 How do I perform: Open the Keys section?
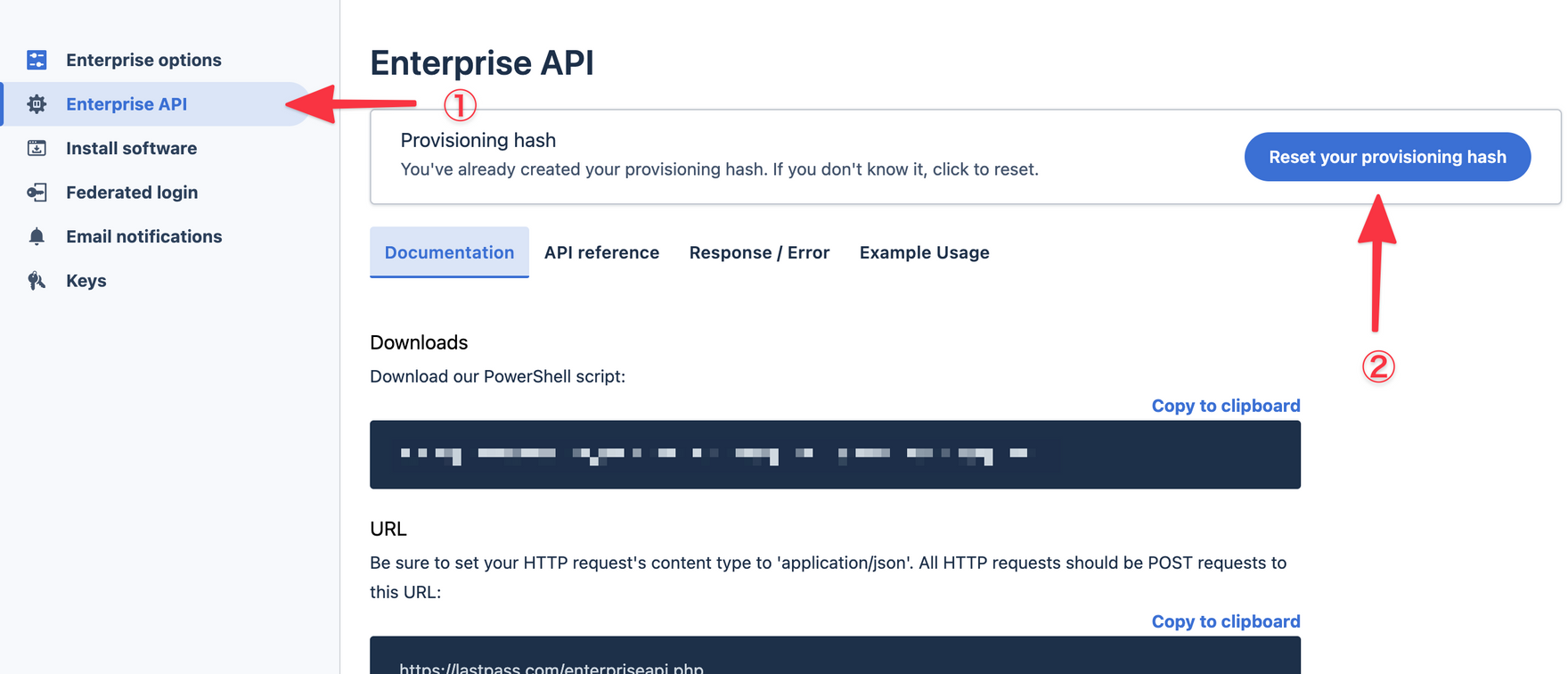pyautogui.click(x=86, y=281)
